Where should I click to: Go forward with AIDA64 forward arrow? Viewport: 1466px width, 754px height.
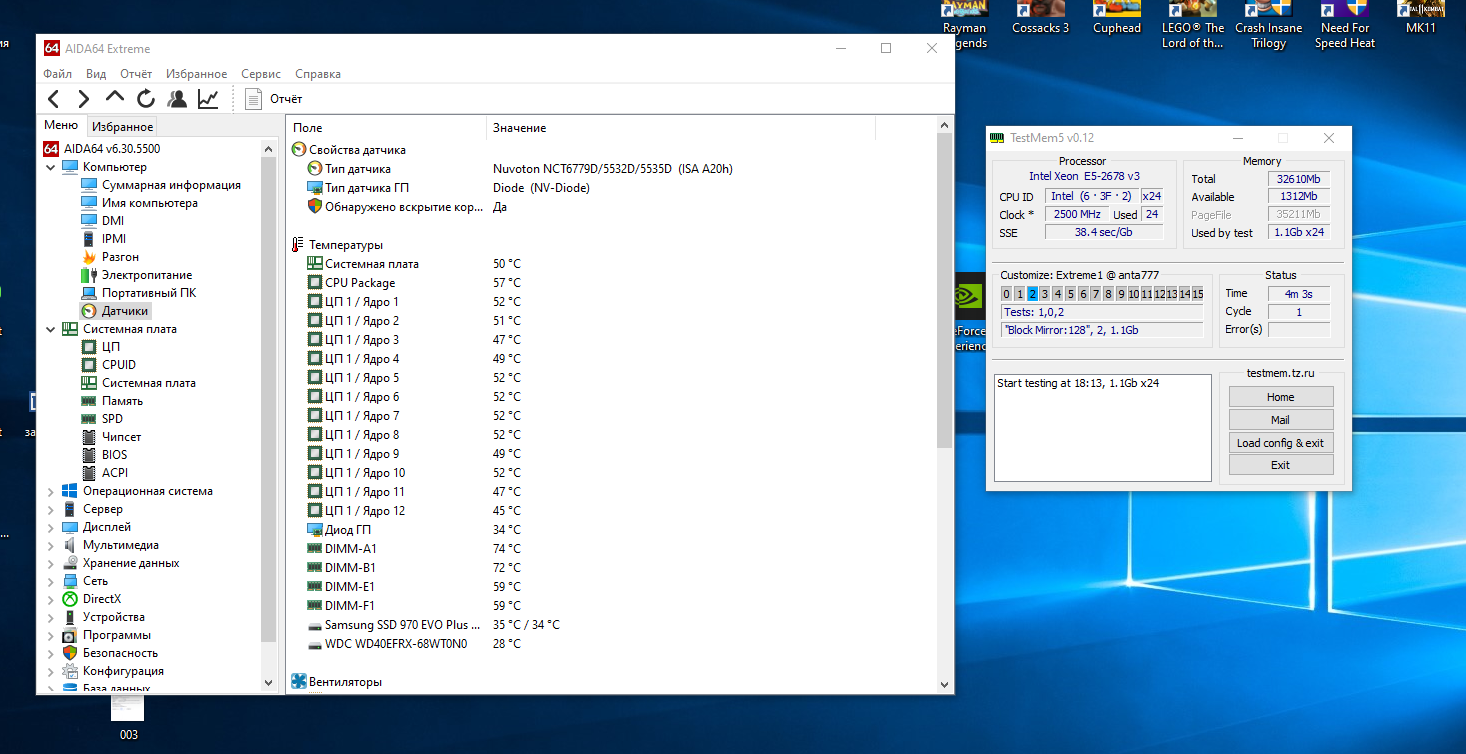tap(84, 98)
